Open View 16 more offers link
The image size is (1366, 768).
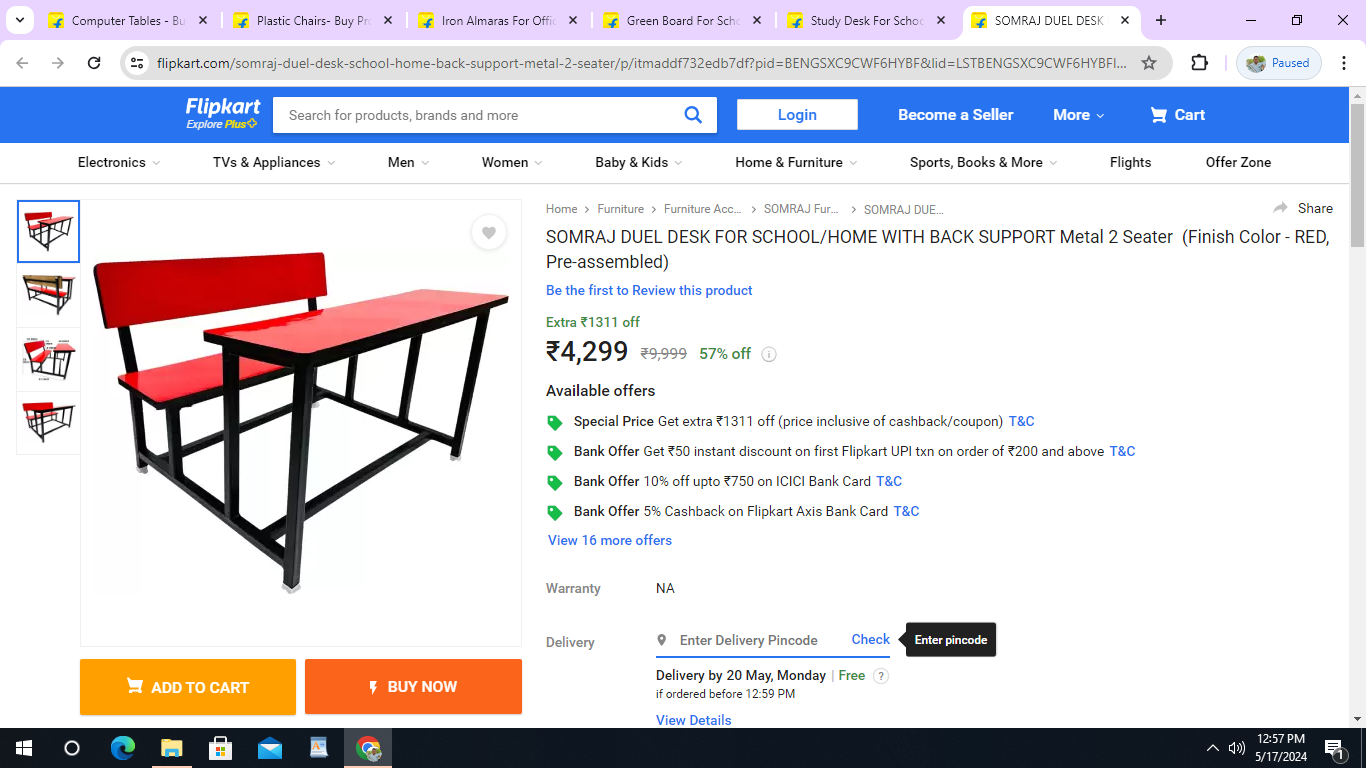(610, 540)
